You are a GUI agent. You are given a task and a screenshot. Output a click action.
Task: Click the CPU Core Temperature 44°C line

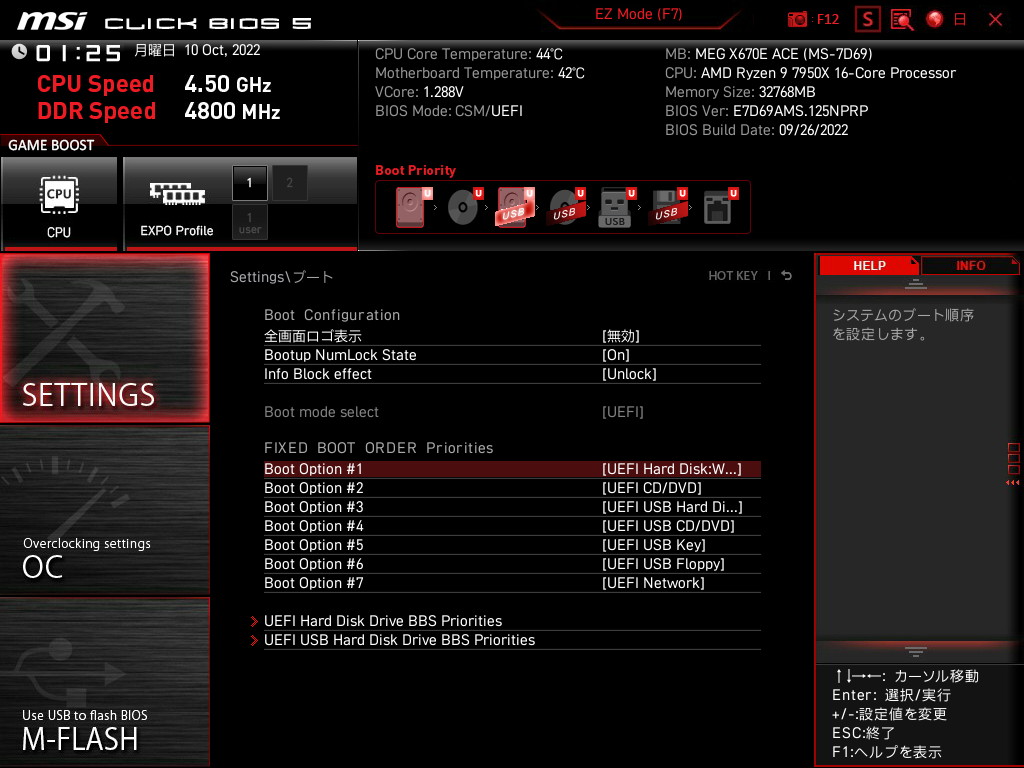469,54
